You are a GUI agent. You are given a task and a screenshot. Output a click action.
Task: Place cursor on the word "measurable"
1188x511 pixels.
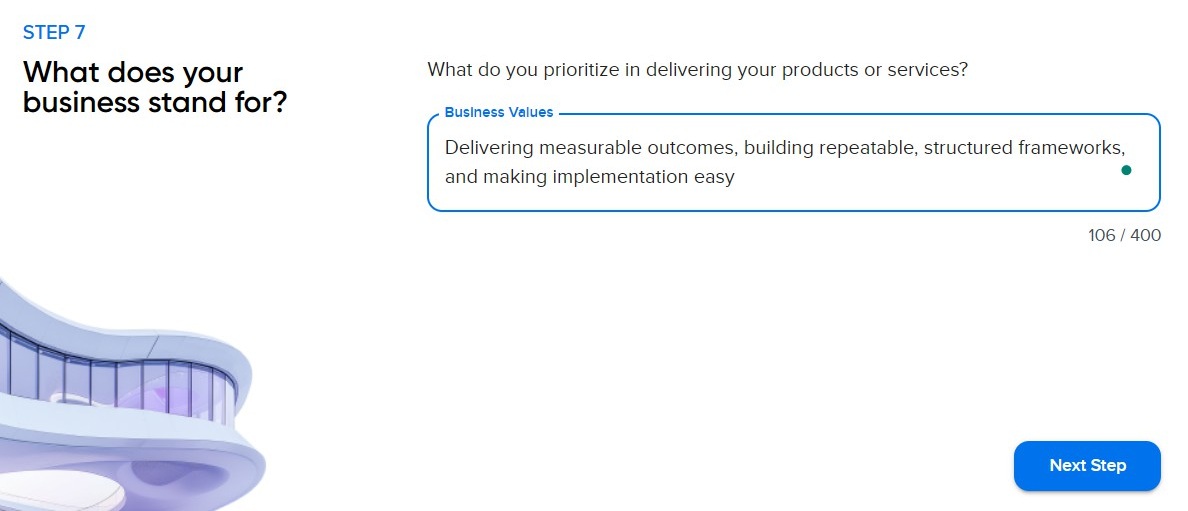585,148
